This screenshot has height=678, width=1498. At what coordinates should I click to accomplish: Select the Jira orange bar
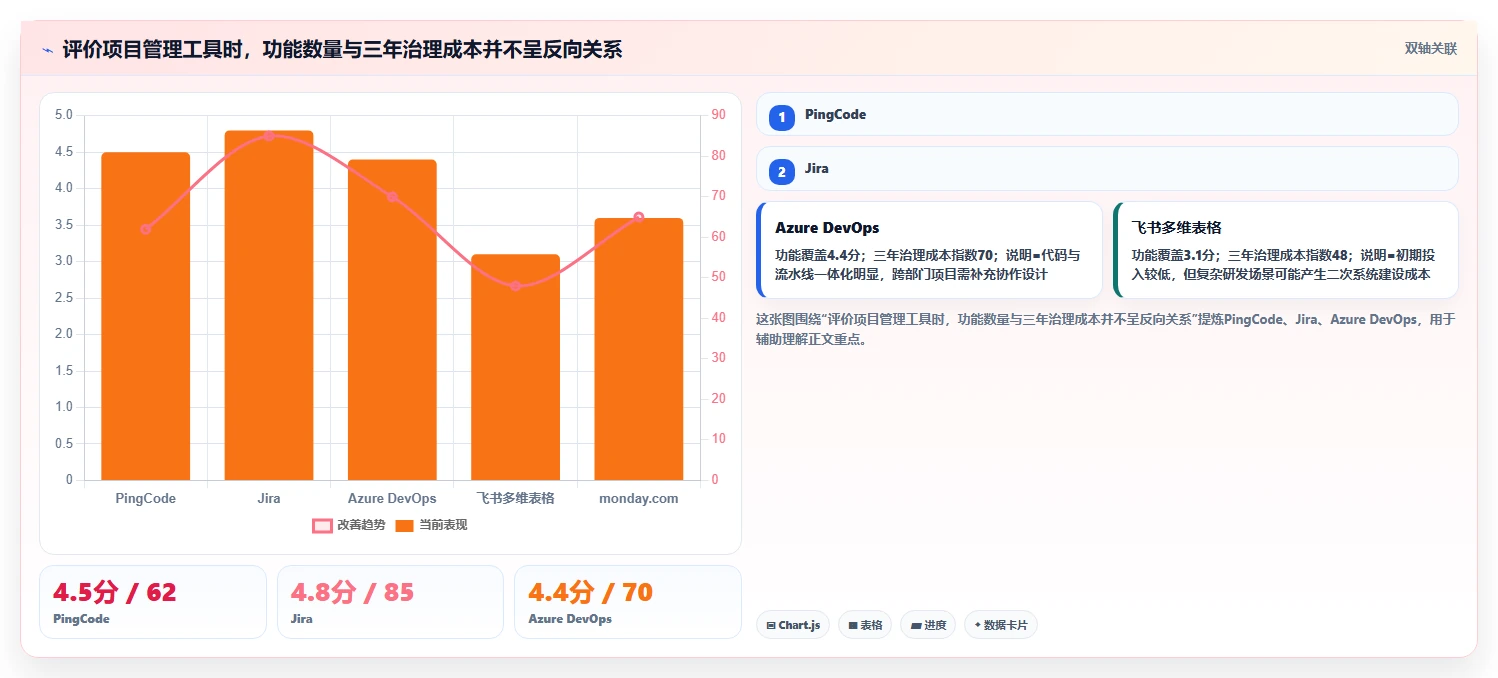pyautogui.click(x=269, y=305)
